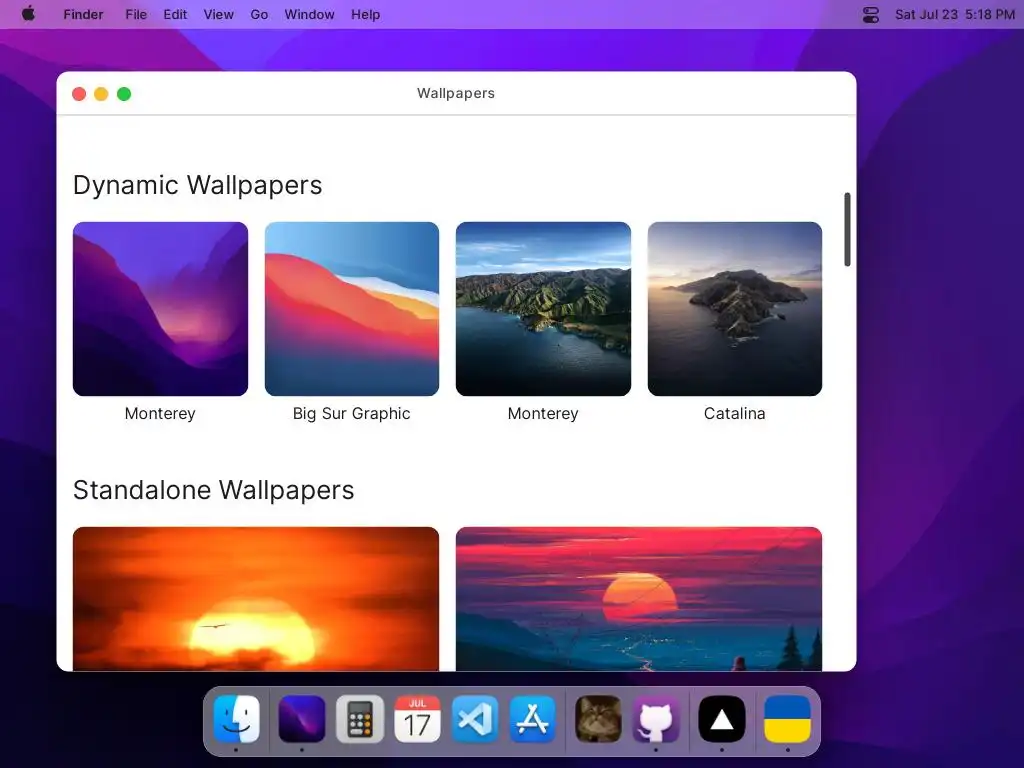The image size is (1024, 768).
Task: Open the View menu
Action: point(218,14)
